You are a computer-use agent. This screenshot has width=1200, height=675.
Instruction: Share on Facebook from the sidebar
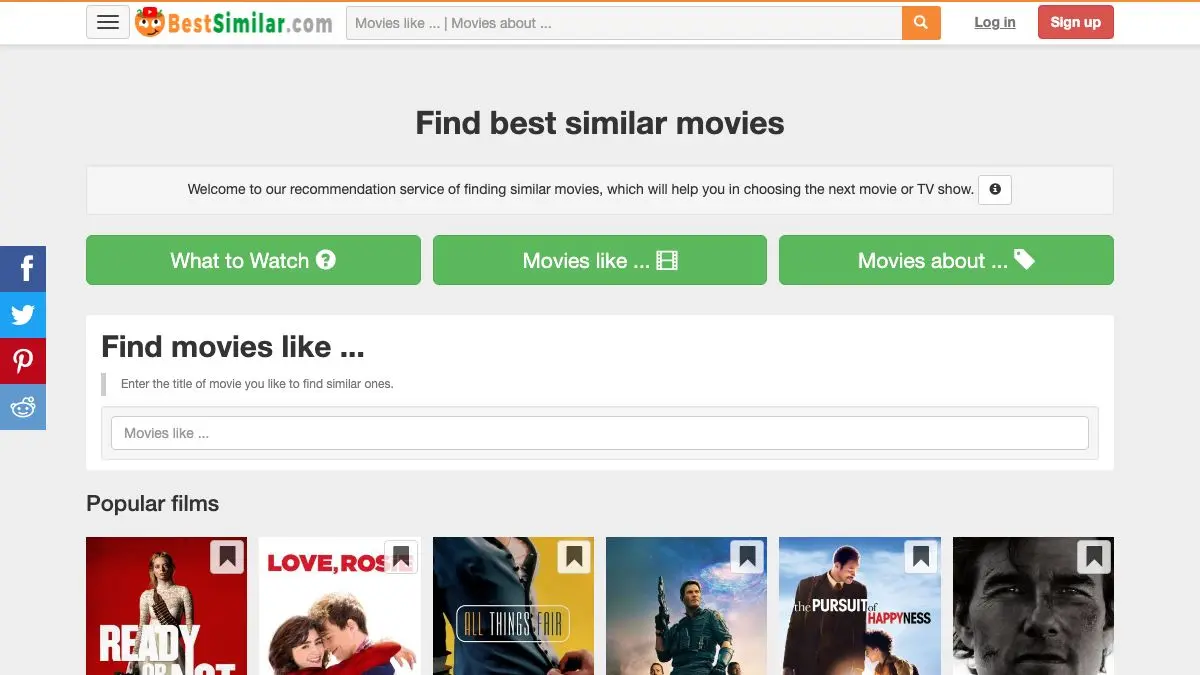(x=23, y=268)
